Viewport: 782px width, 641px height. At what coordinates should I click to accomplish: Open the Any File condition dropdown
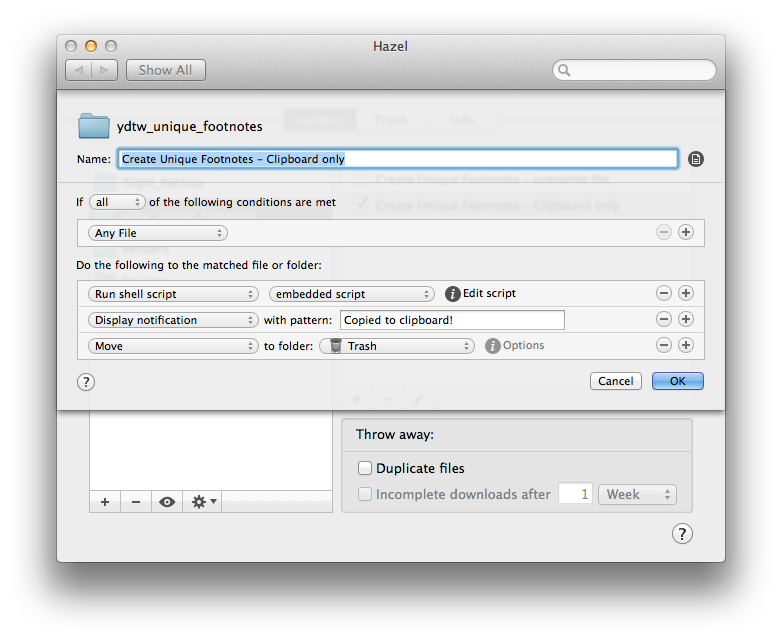click(158, 233)
